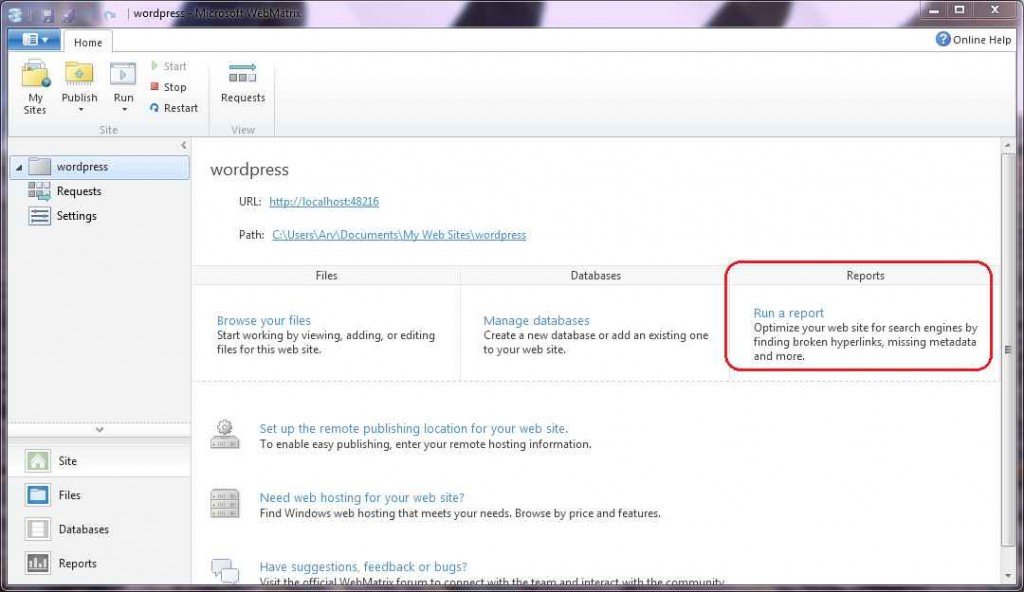Click the wordpress page heading
1024x592 pixels.
pyautogui.click(x=249, y=170)
